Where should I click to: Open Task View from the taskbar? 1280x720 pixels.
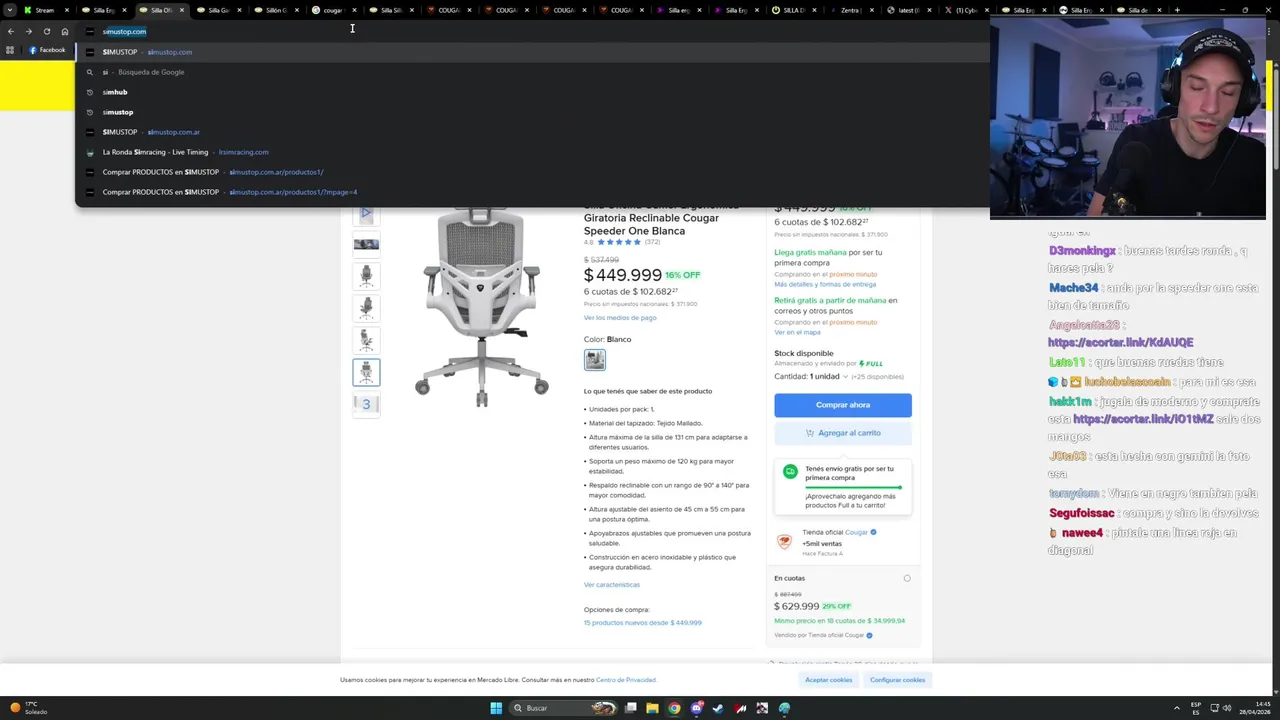click(631, 708)
